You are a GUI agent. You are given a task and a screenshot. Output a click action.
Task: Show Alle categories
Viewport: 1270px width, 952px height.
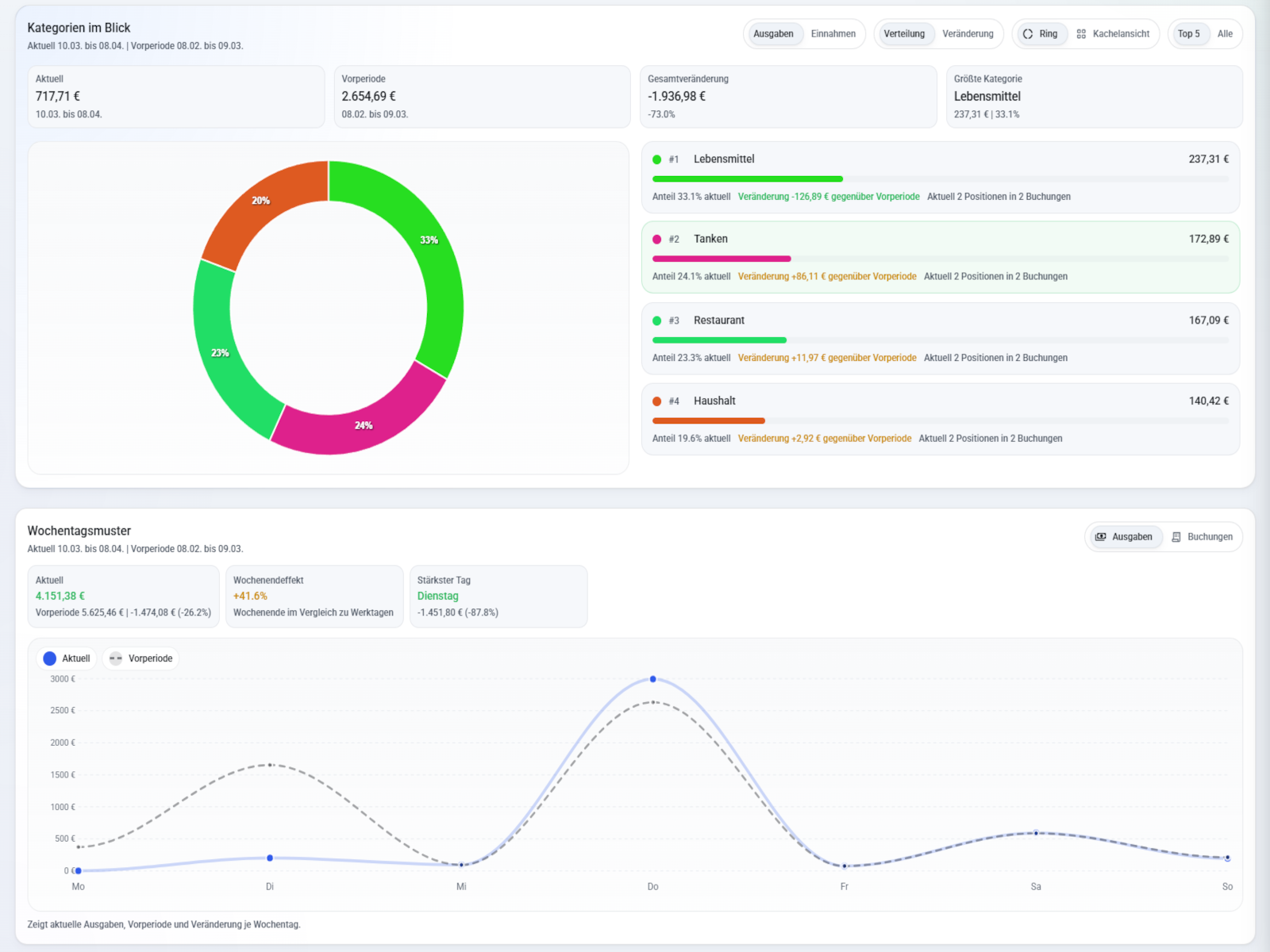1225,34
